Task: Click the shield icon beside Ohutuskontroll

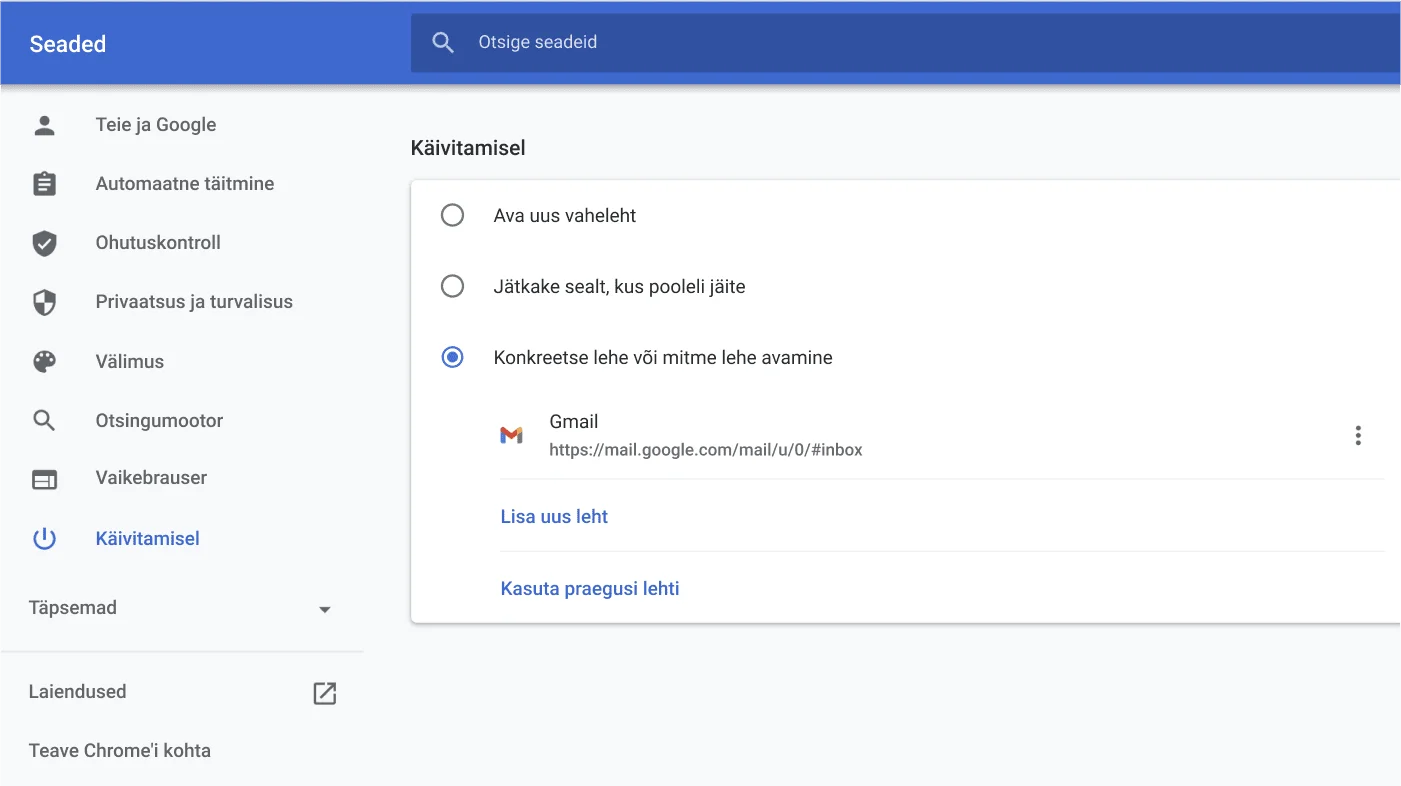Action: (x=44, y=242)
